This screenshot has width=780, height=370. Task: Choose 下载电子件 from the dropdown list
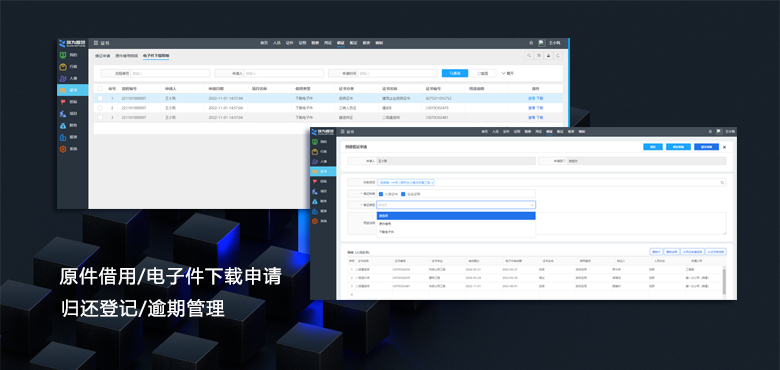point(456,232)
